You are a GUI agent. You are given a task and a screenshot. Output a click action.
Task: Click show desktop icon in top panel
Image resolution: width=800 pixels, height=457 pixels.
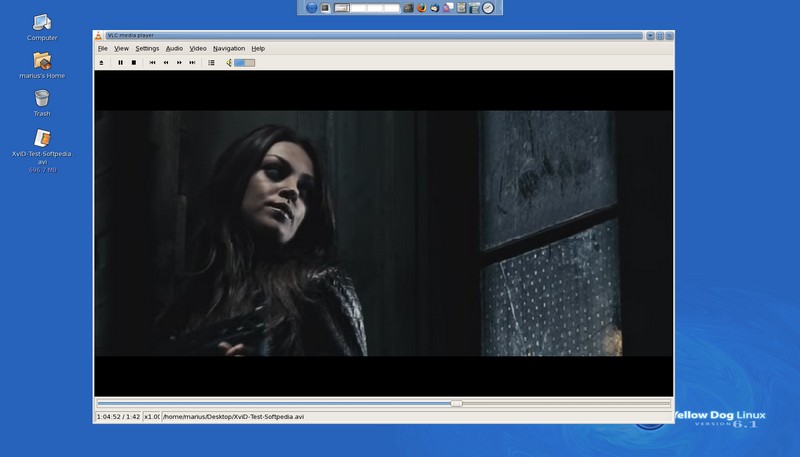pos(326,8)
